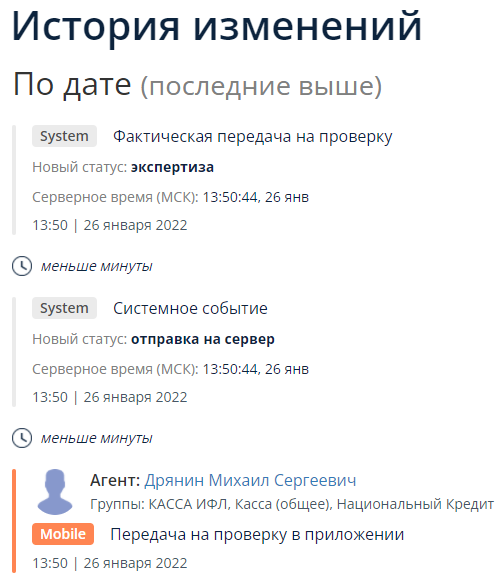This screenshot has width=498, height=583.
Task: Click the first clock icon beside меньше минуты
Action: coord(22,266)
